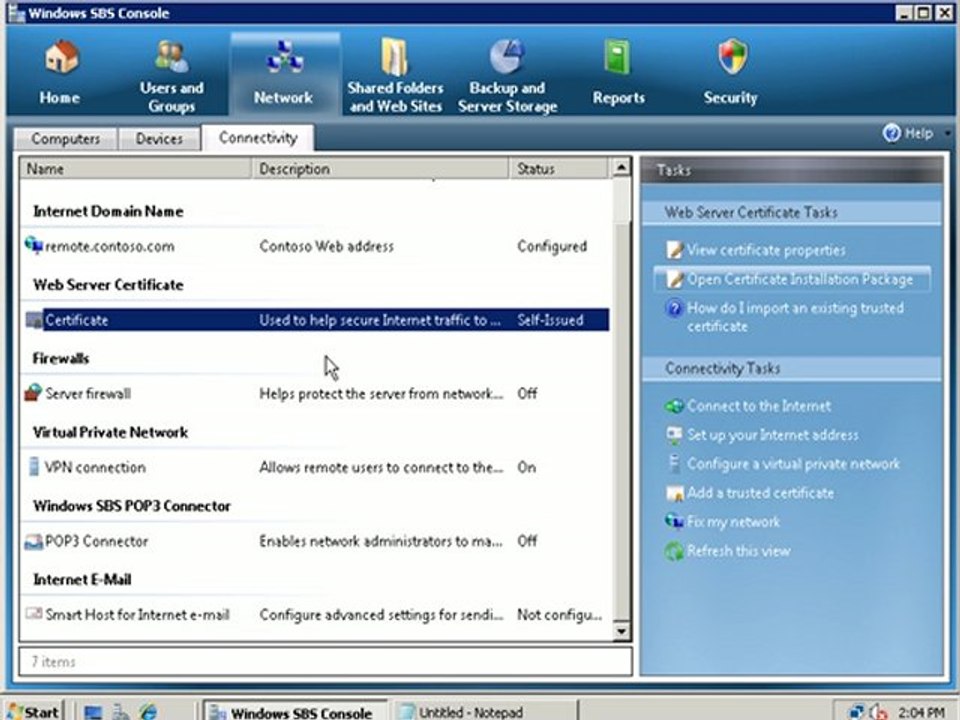960x720 pixels.
Task: Select the Connectivity tab
Action: [258, 138]
